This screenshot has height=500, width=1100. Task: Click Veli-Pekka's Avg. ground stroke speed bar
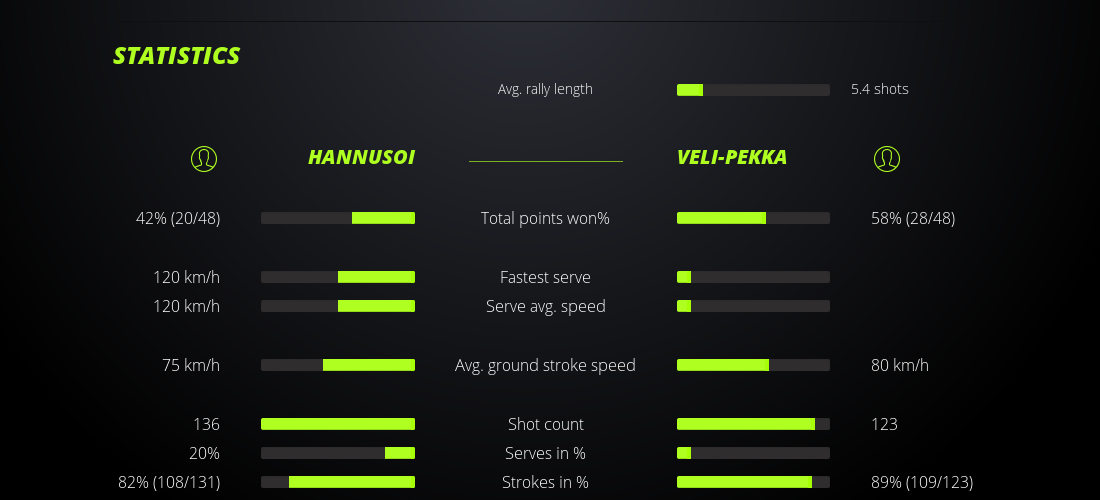[753, 365]
